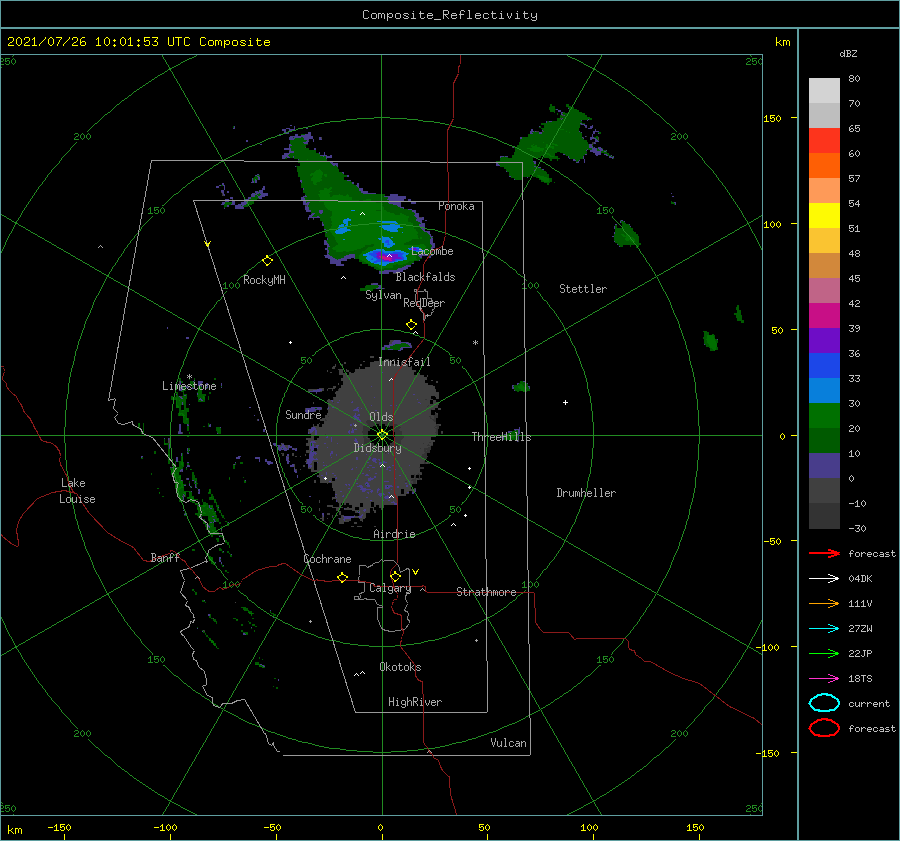This screenshot has width=900, height=841.
Task: Click the Airdrie label
Action: pyautogui.click(x=394, y=534)
